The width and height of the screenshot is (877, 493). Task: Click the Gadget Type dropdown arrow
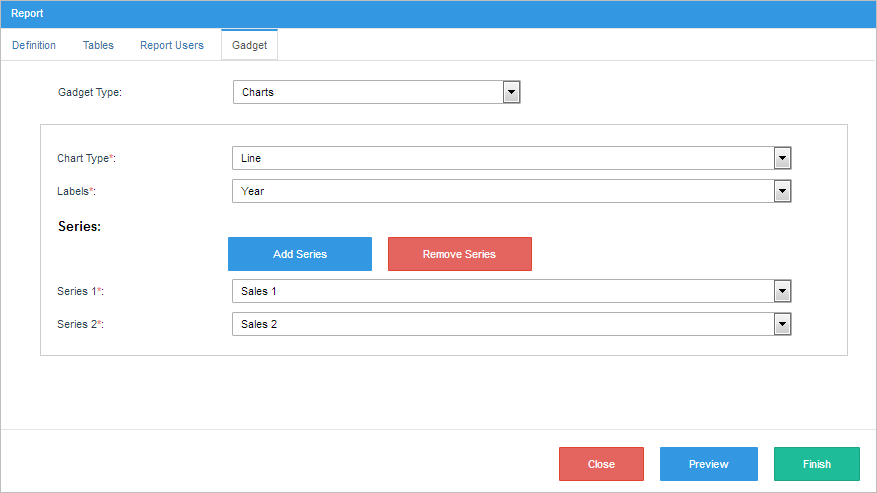(x=511, y=92)
